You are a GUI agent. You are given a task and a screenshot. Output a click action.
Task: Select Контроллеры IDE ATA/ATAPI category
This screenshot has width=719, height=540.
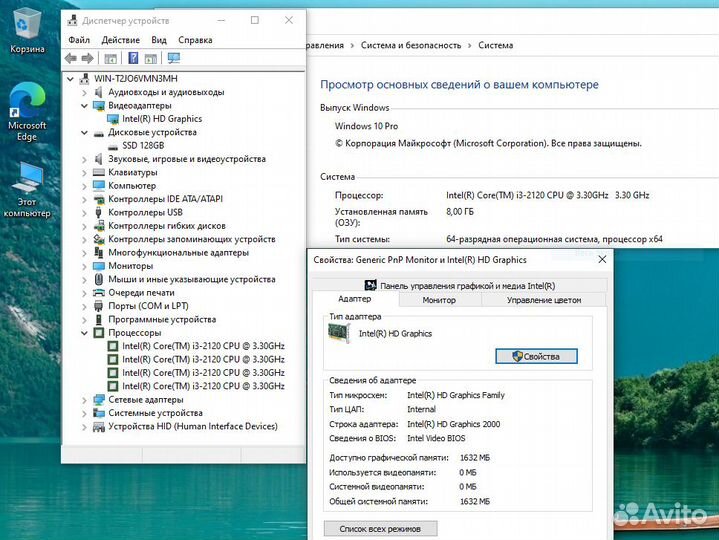point(166,199)
